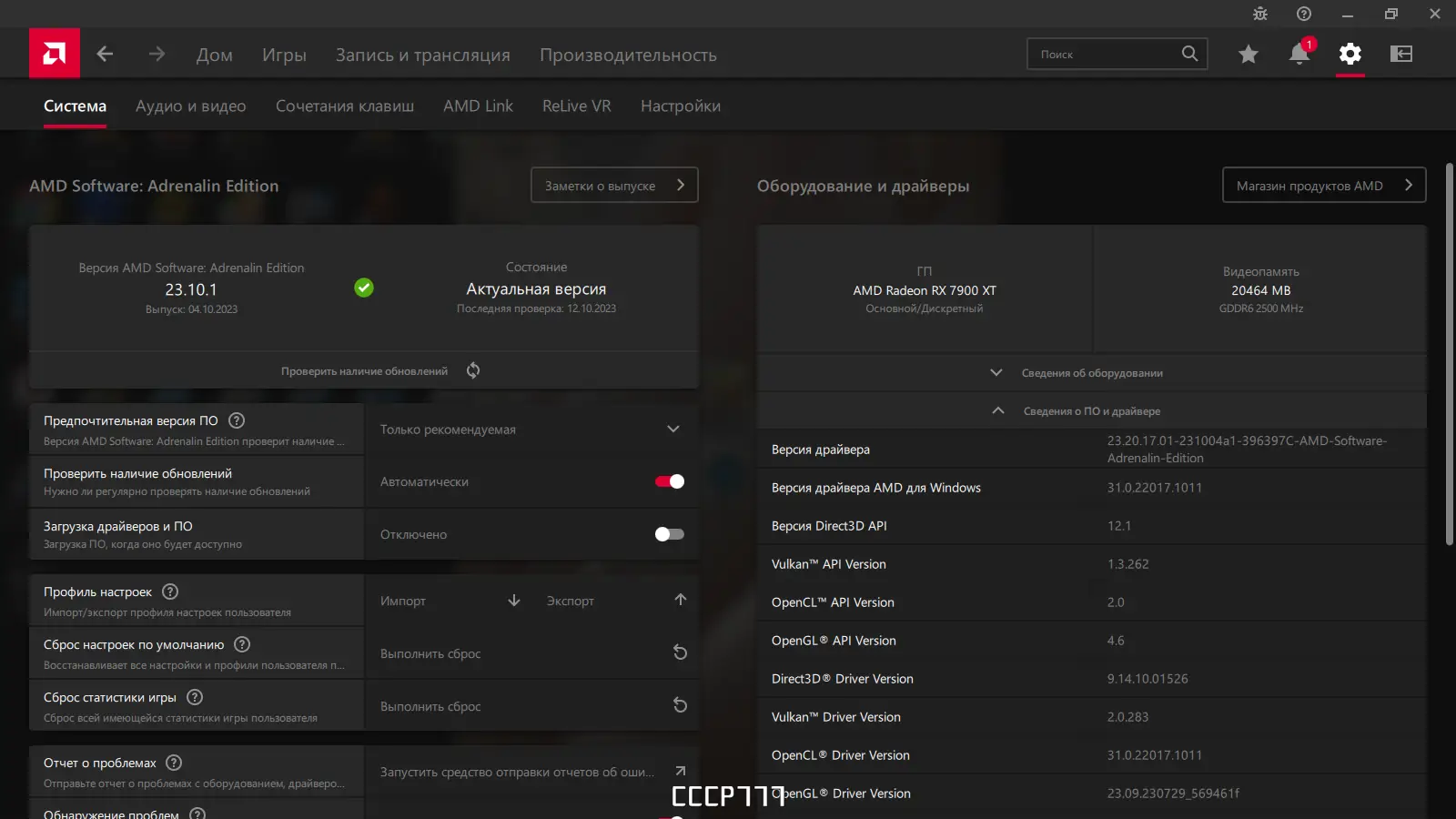
Task: Open the bug report tool icon
Action: [1260, 14]
